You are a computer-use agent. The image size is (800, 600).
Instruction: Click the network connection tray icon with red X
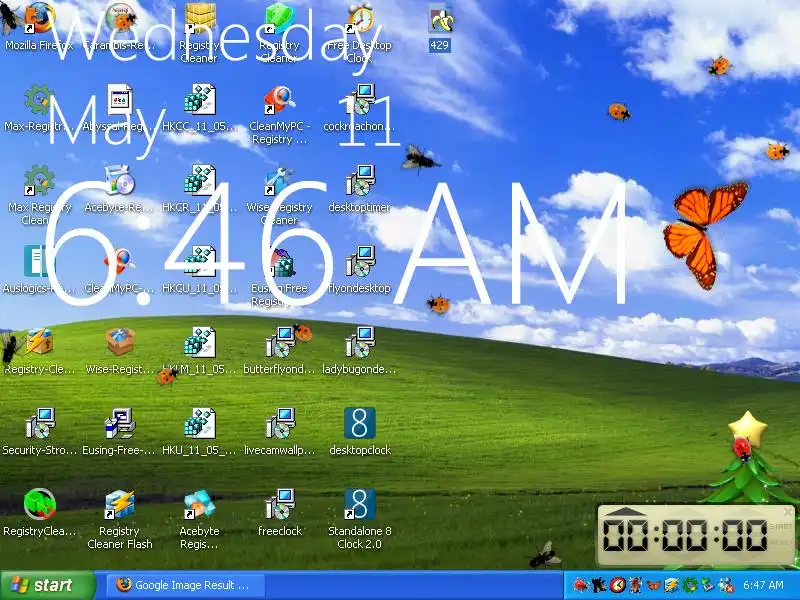tap(726, 585)
